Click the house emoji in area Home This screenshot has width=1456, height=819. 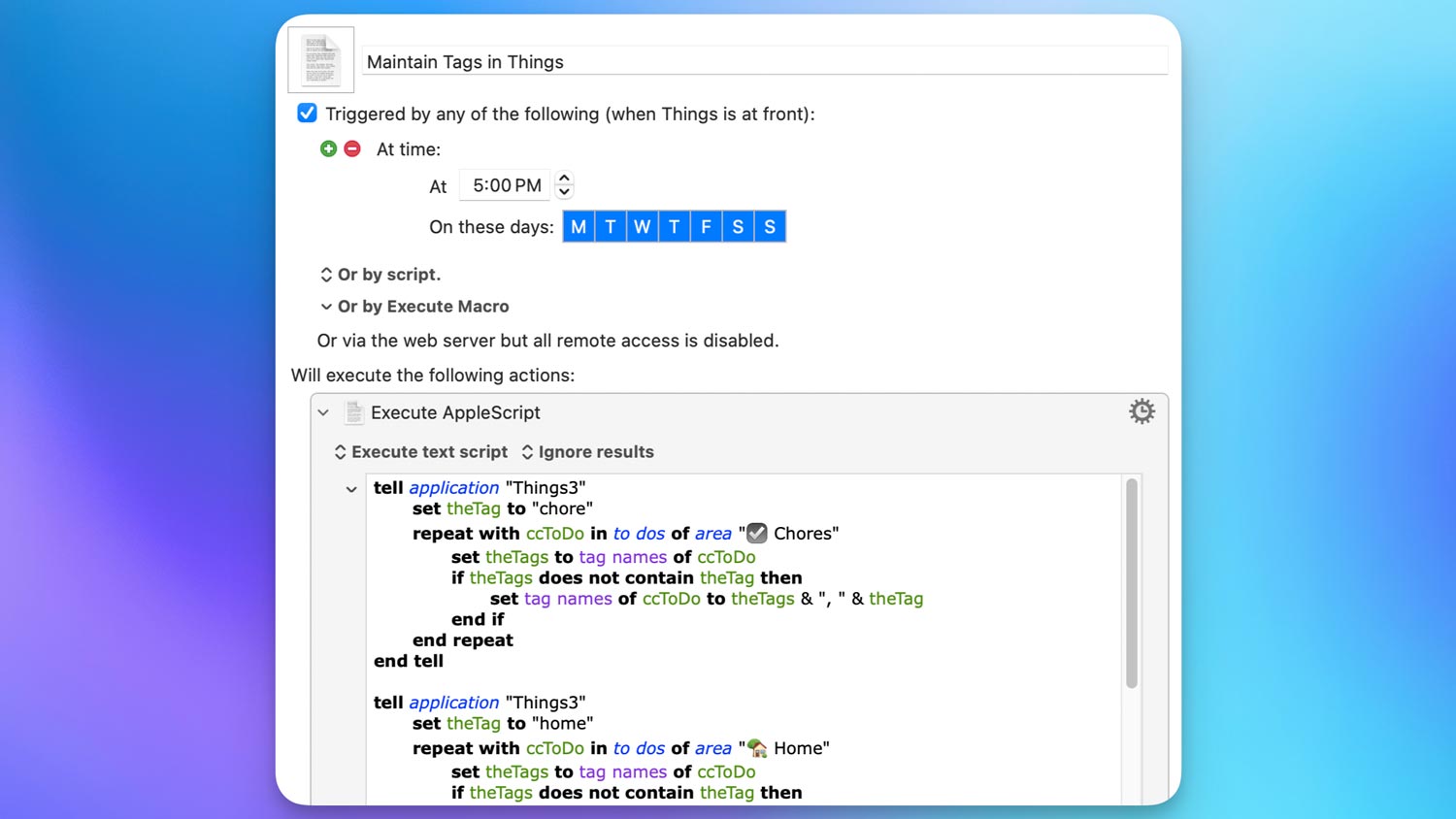click(757, 748)
